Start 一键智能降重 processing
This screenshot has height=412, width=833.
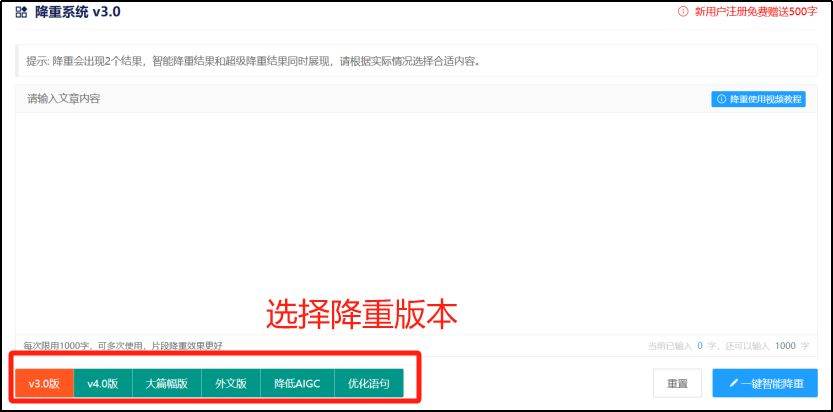pos(765,383)
